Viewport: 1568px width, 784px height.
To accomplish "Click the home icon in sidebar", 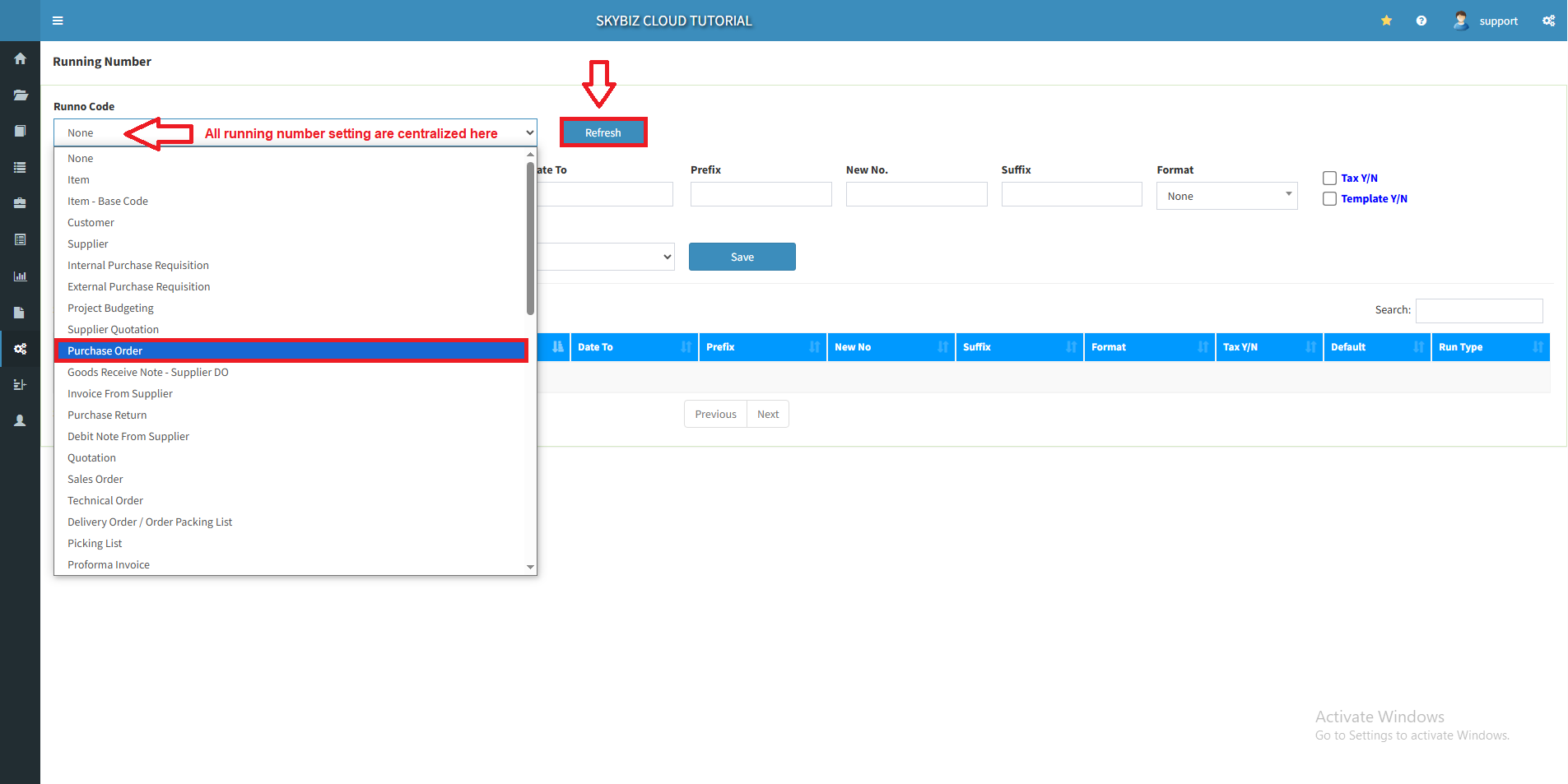I will click(20, 58).
